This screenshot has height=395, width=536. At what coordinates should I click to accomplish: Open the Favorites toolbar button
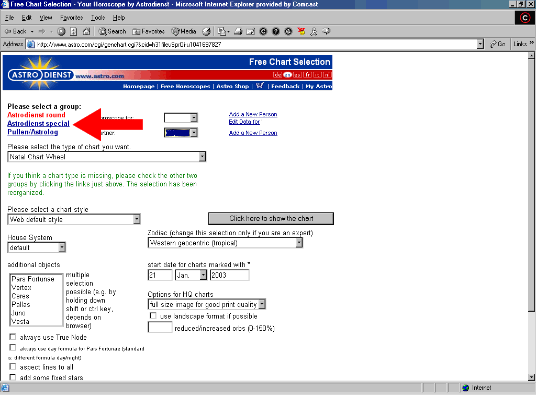pyautogui.click(x=148, y=31)
